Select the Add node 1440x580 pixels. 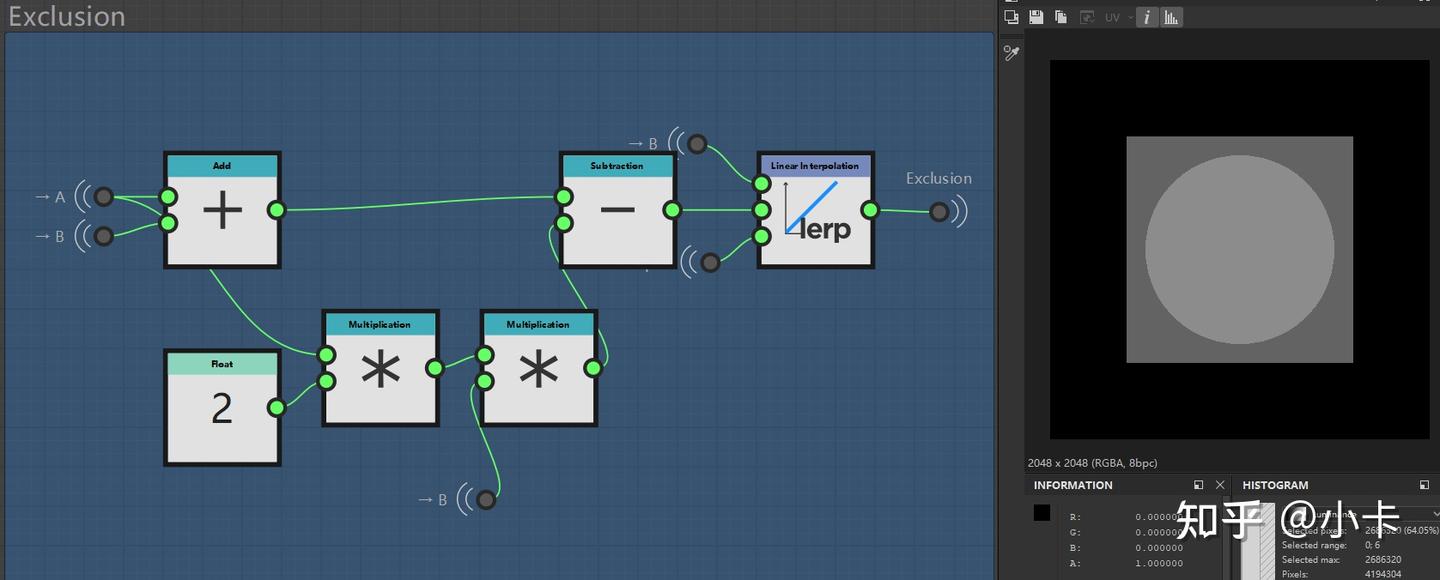[223, 210]
